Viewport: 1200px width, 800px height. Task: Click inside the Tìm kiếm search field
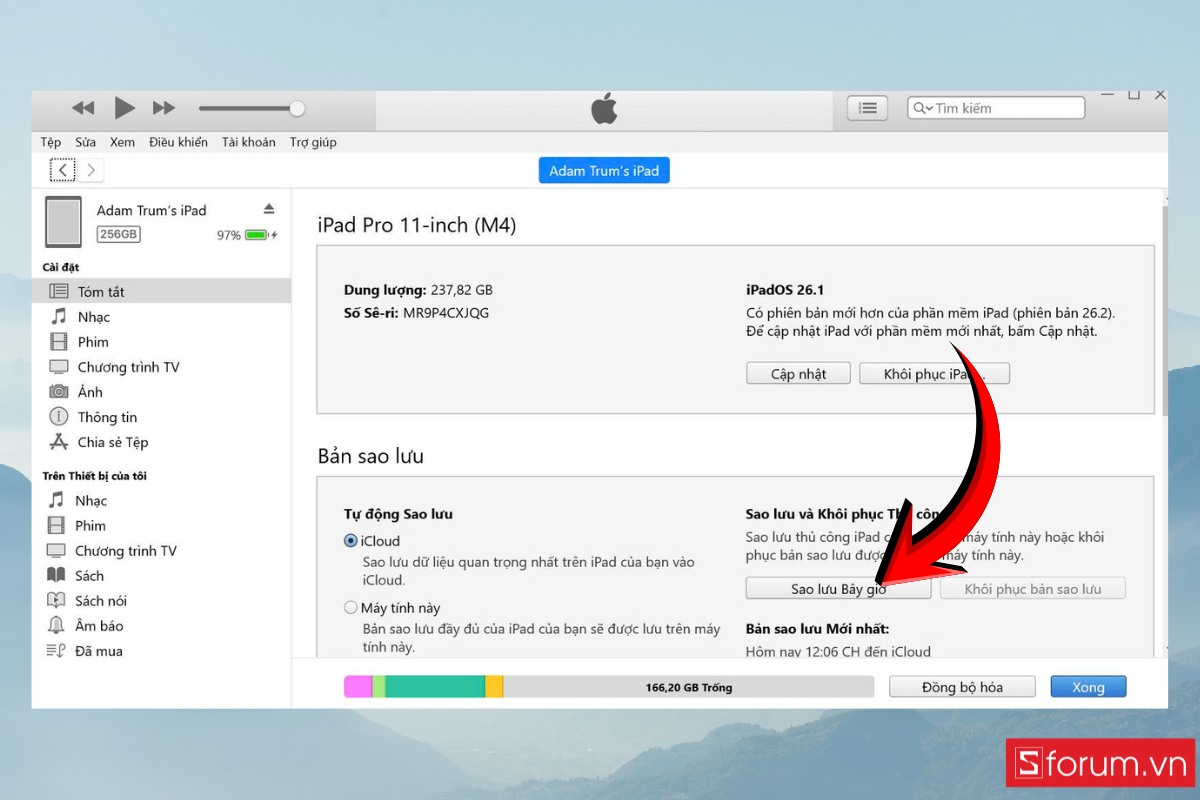(1000, 107)
